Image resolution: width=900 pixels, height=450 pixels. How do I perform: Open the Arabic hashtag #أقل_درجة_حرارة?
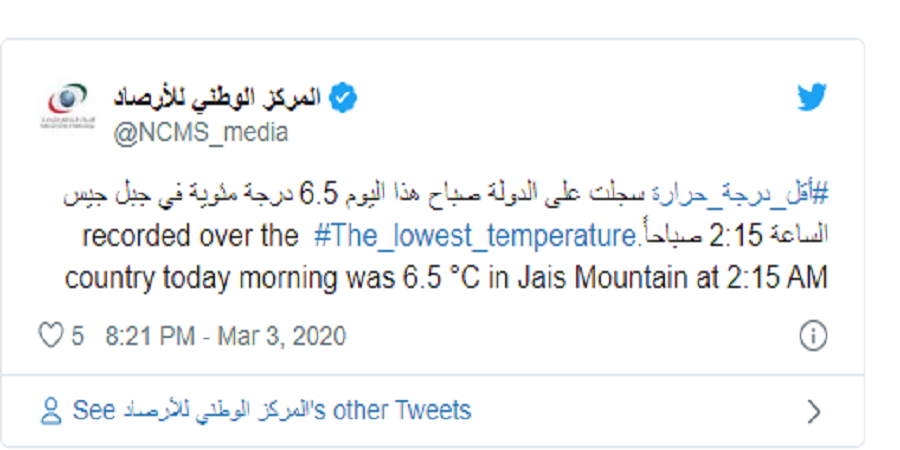[740, 195]
